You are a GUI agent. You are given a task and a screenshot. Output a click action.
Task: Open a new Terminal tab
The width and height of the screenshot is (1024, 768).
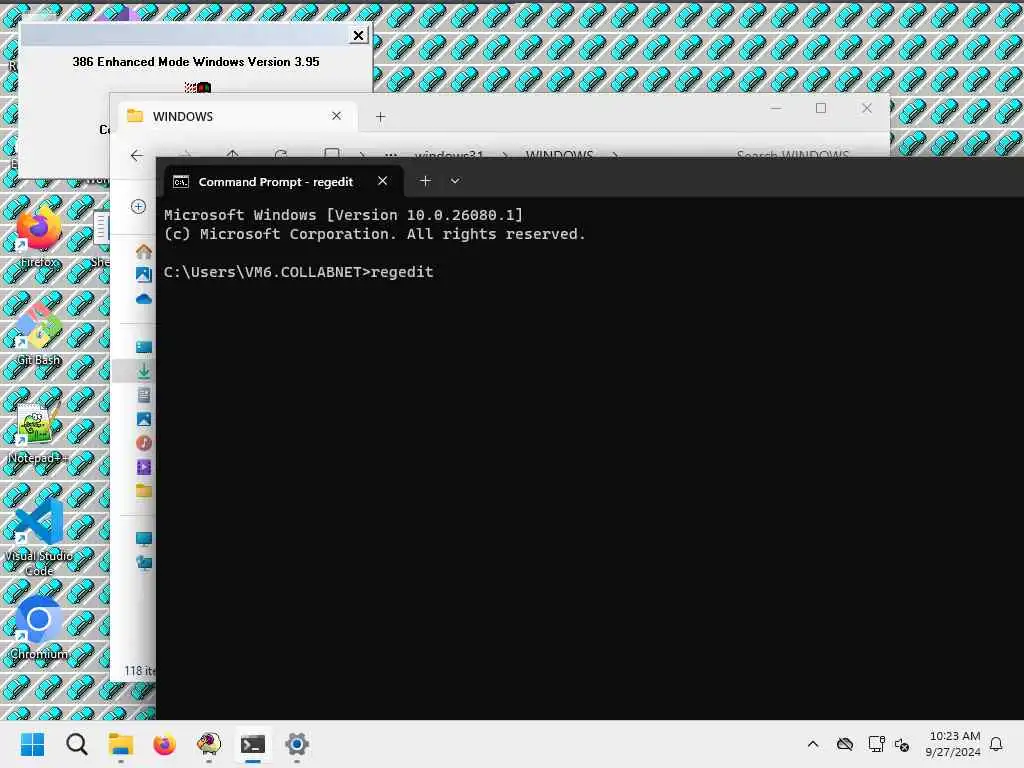click(x=425, y=181)
